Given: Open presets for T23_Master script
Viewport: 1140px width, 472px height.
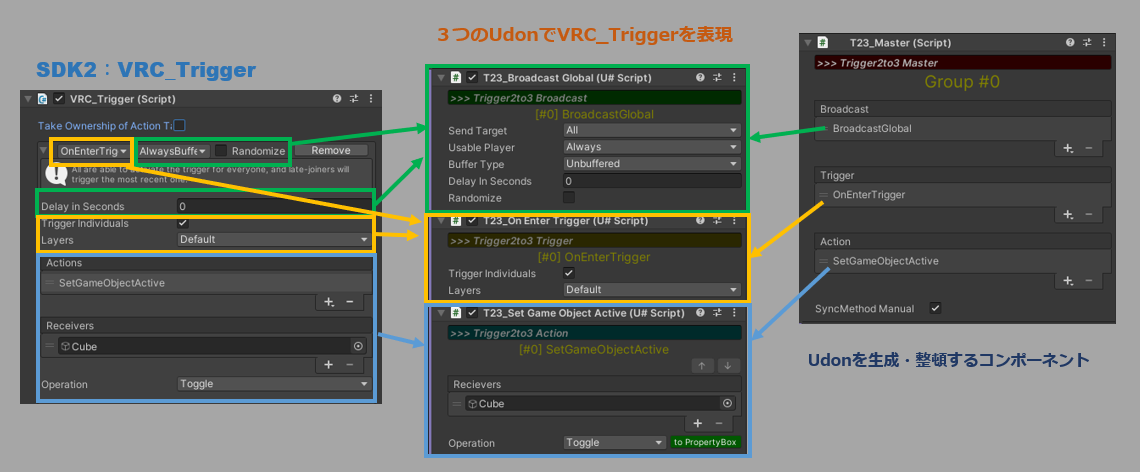Looking at the screenshot, I should [x=1088, y=43].
